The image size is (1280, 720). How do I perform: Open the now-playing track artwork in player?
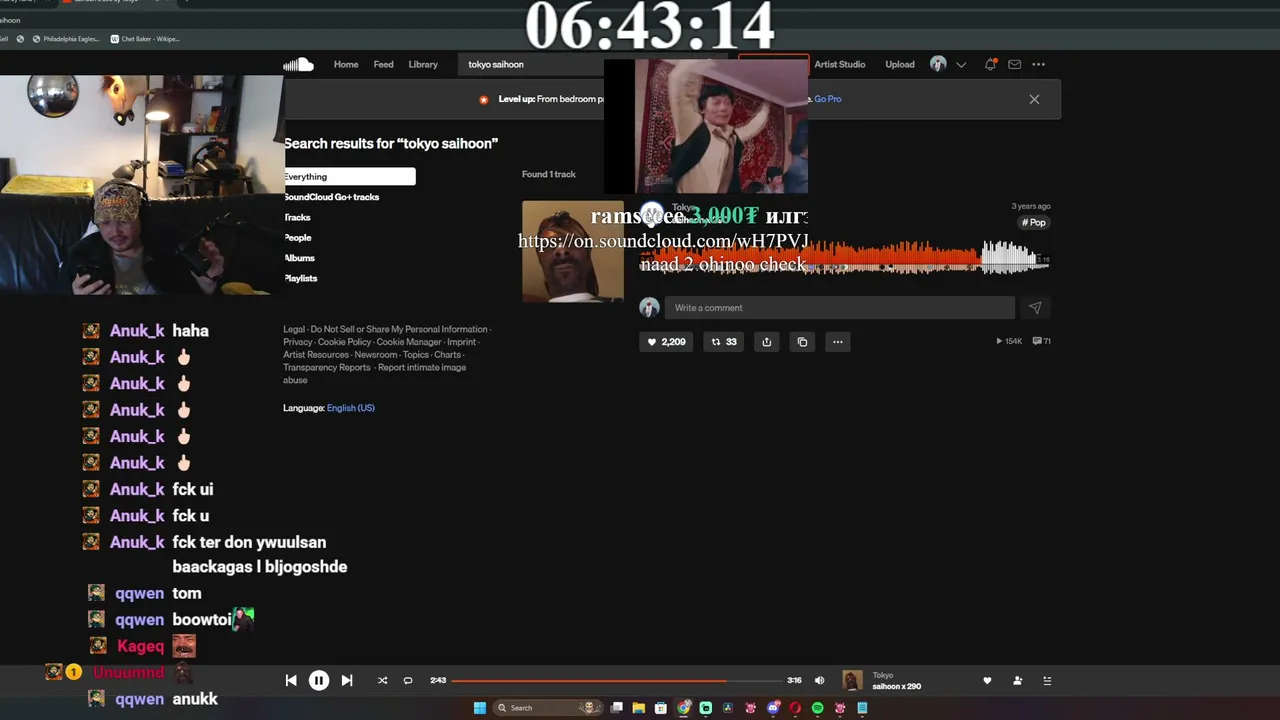point(852,681)
